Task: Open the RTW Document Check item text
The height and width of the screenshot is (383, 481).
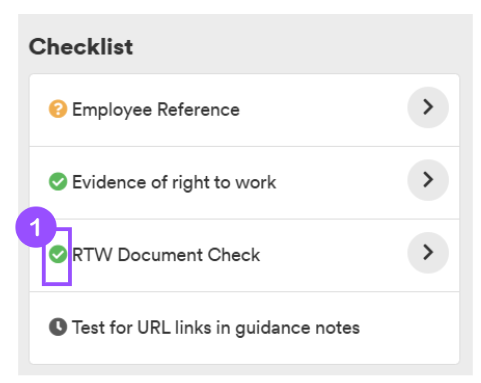Action: 166,255
